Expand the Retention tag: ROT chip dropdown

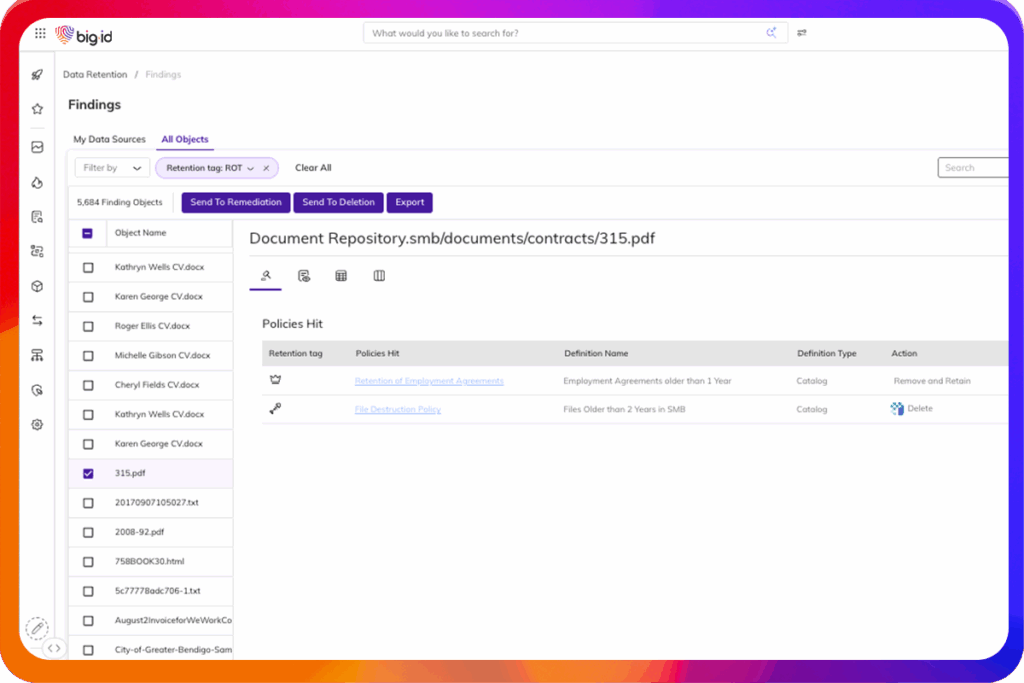pyautogui.click(x=250, y=168)
